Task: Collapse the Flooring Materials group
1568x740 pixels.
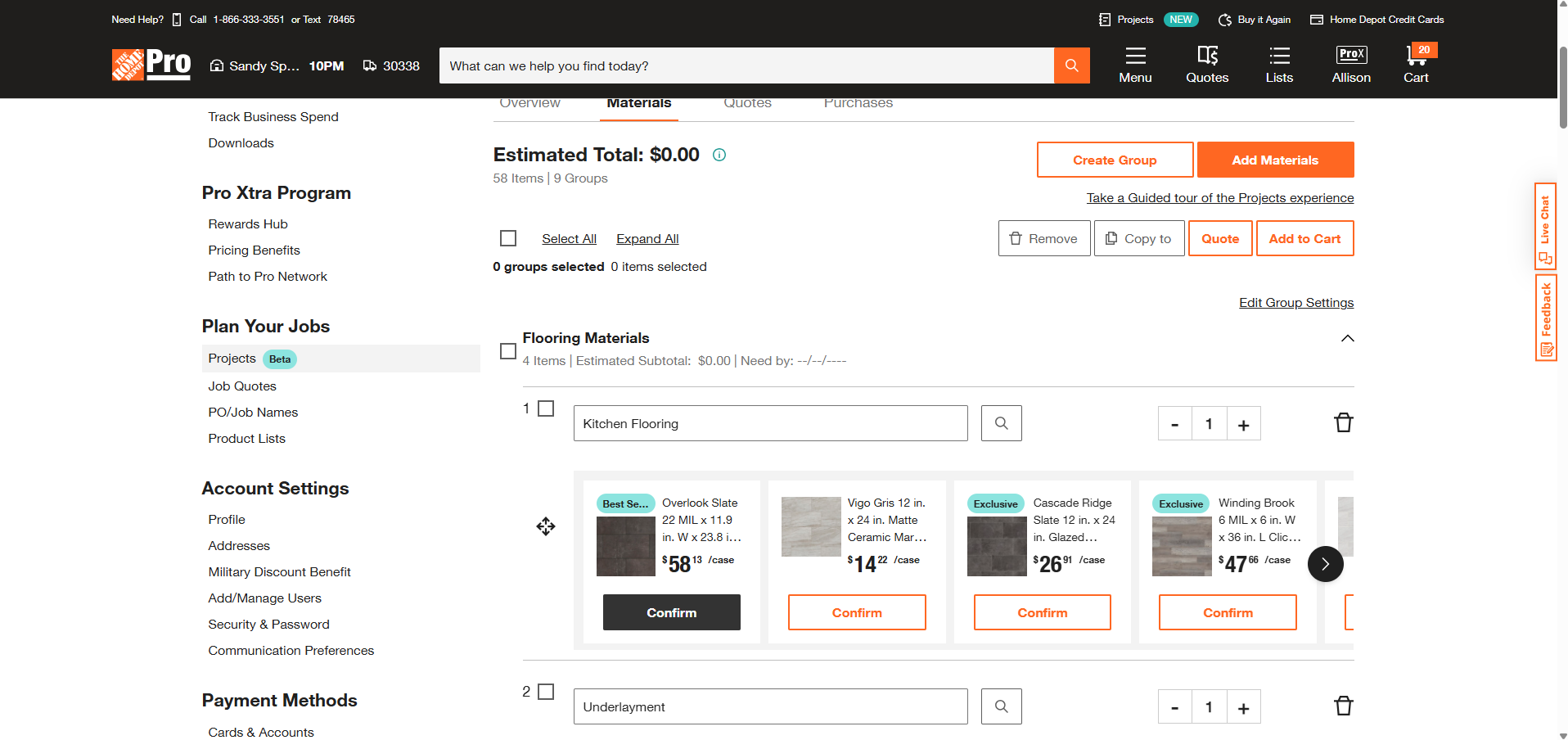Action: click(x=1347, y=339)
